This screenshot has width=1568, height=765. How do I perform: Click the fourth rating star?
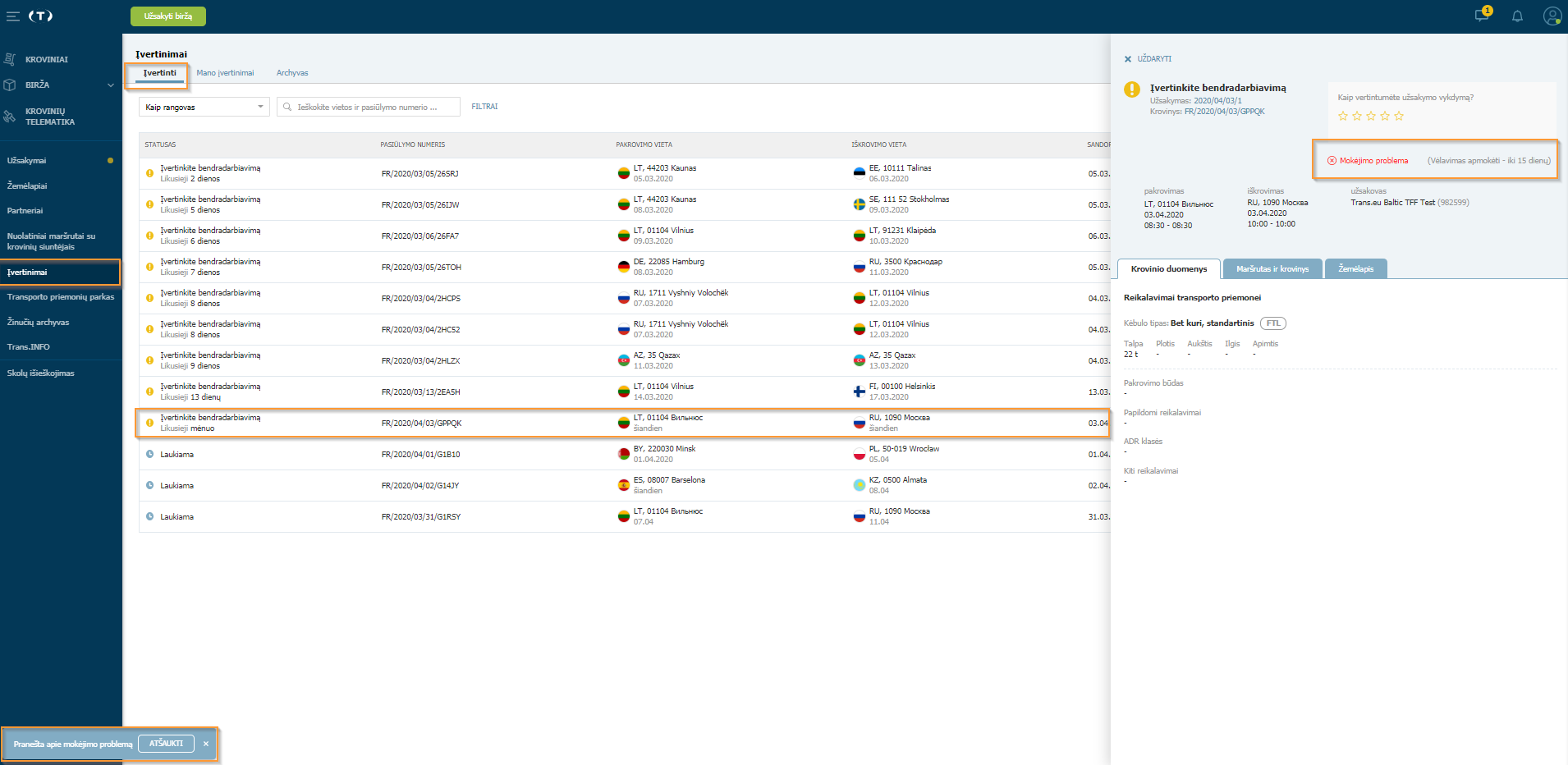pyautogui.click(x=1385, y=116)
